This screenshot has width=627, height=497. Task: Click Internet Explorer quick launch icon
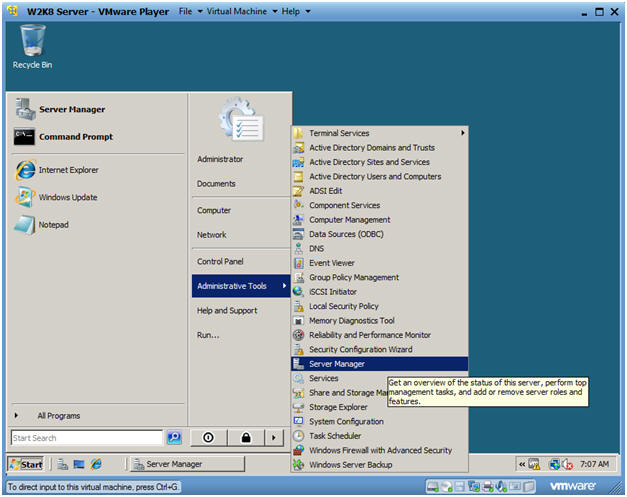pos(96,464)
